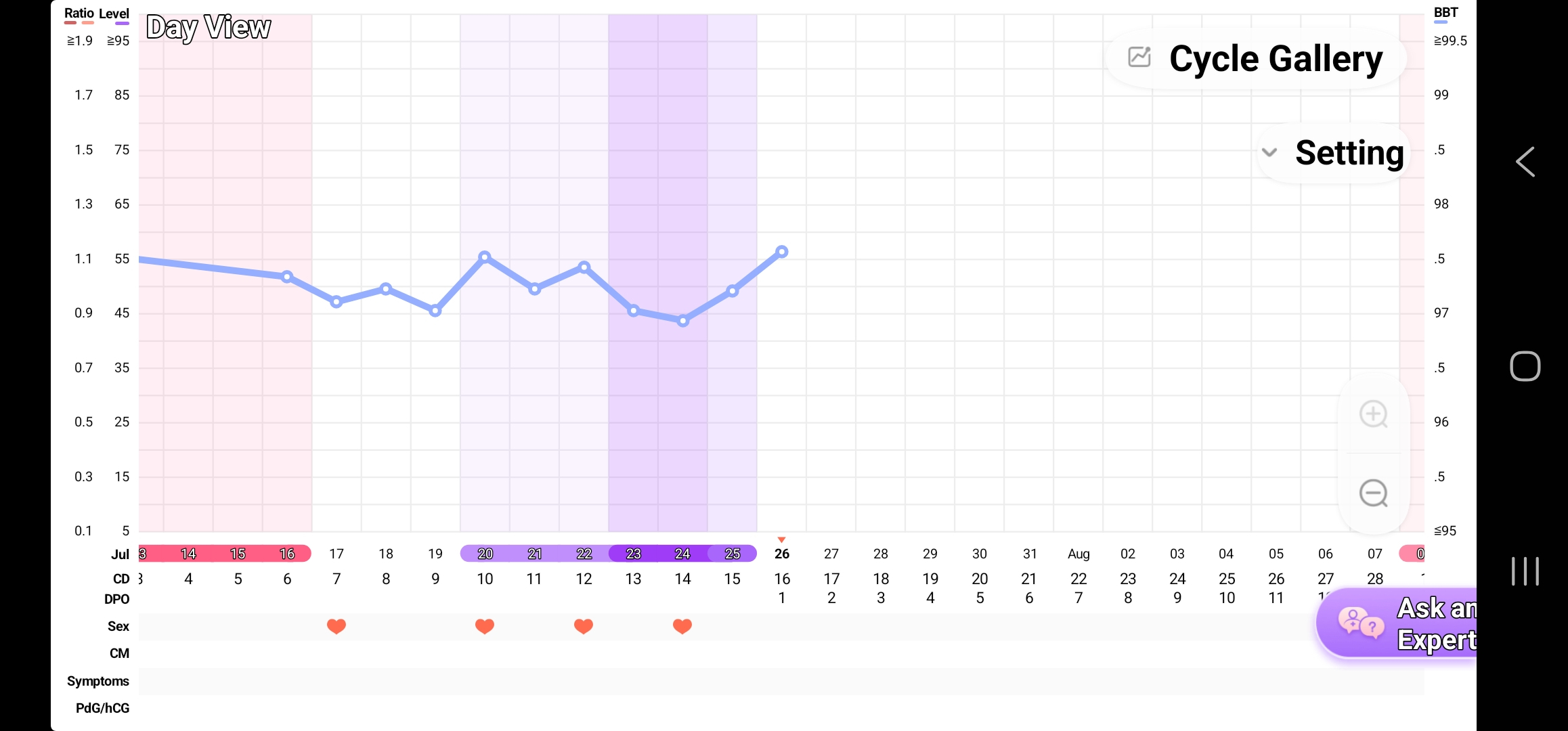Tap the heart icon on July 24
The height and width of the screenshot is (731, 1568).
click(x=682, y=627)
